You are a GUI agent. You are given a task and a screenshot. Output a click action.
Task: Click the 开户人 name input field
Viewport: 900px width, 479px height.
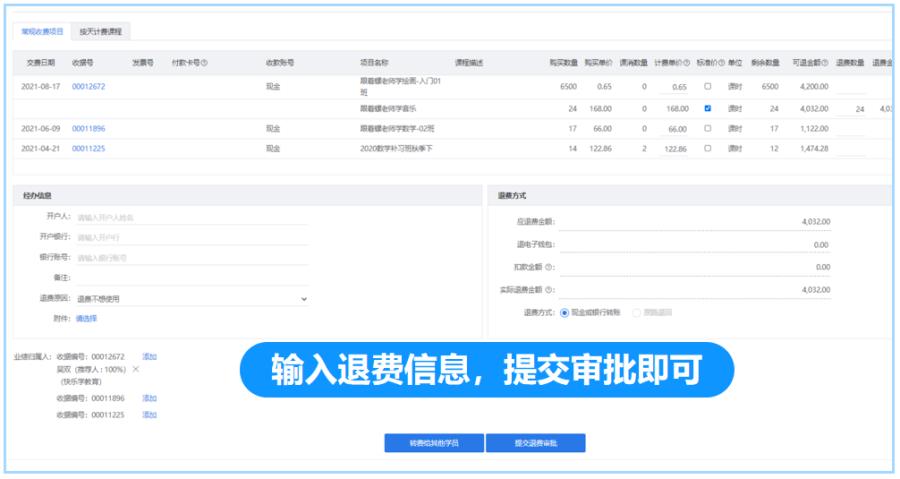[190, 216]
